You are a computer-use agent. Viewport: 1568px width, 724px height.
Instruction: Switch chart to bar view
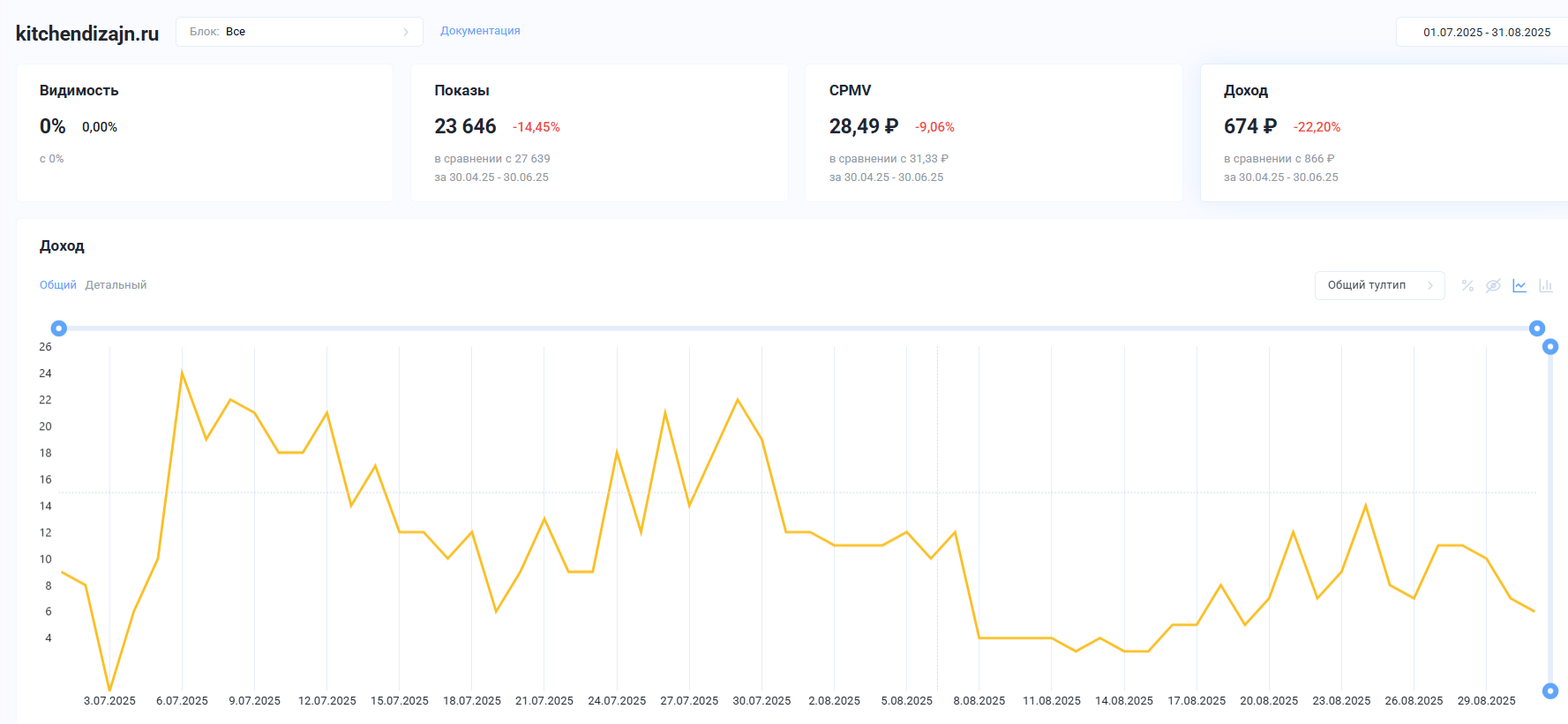pyautogui.click(x=1545, y=285)
